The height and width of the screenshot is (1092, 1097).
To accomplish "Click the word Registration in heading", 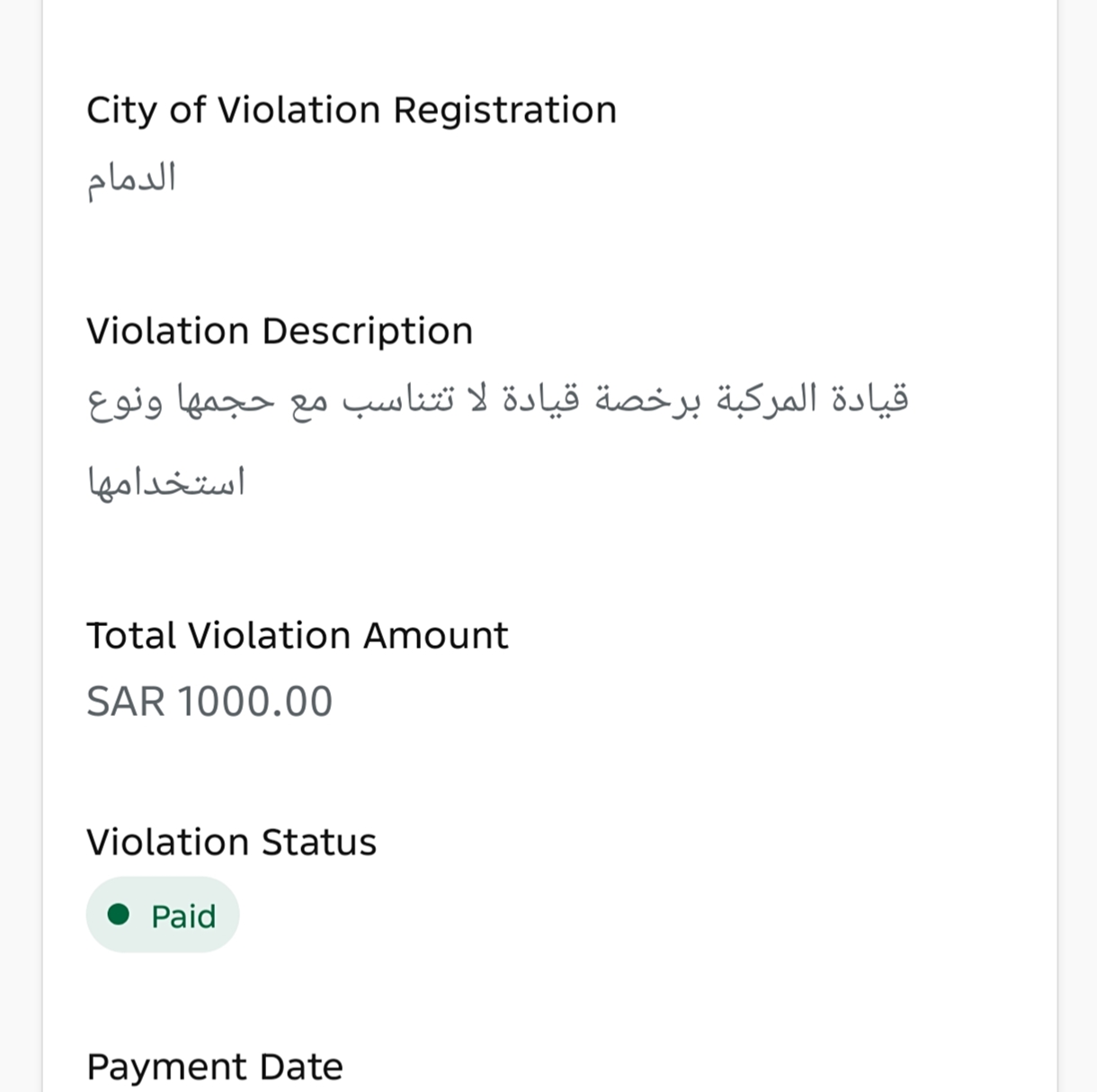I will 505,111.
